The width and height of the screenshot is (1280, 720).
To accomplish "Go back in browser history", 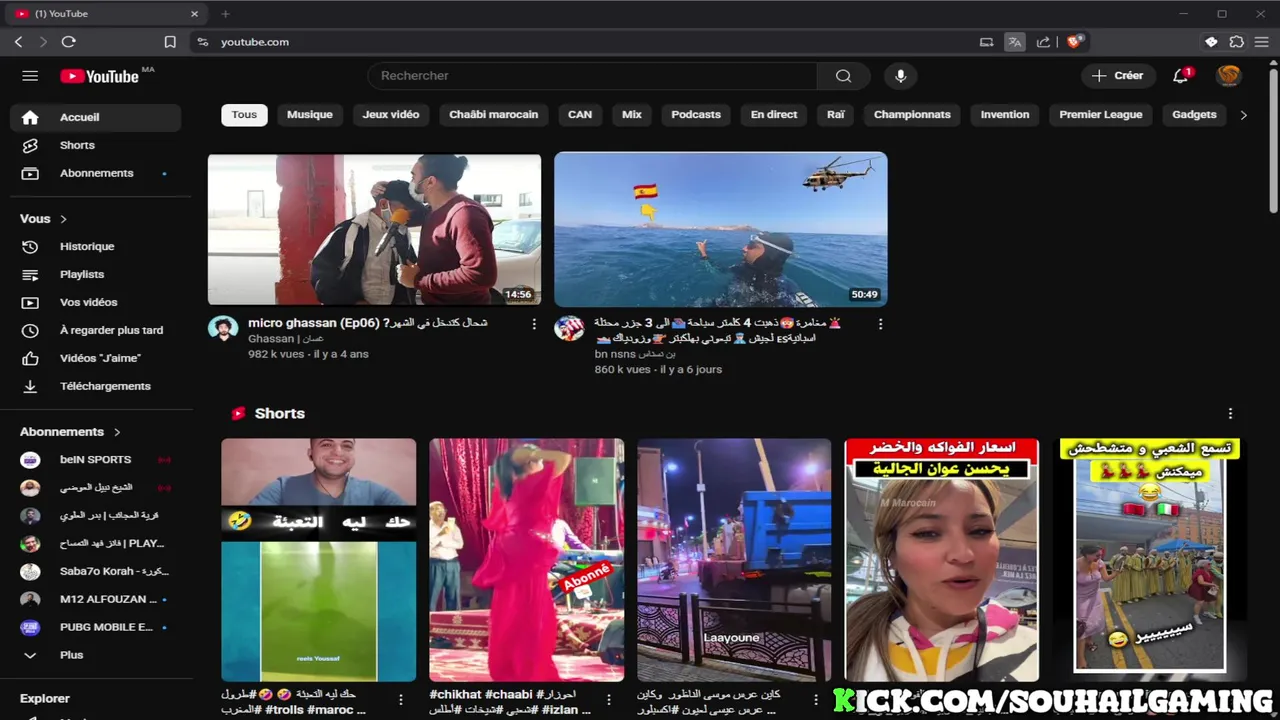I will (18, 42).
